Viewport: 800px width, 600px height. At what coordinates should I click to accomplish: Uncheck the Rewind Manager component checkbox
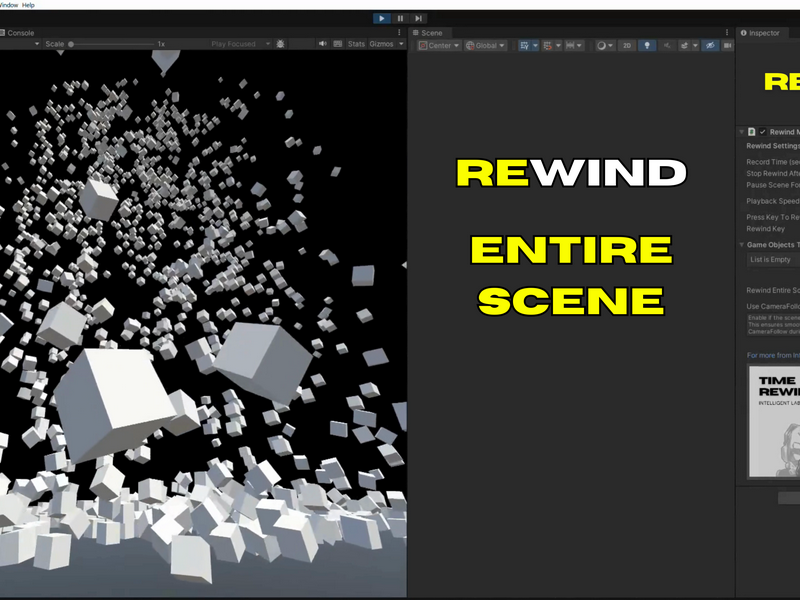[x=763, y=132]
